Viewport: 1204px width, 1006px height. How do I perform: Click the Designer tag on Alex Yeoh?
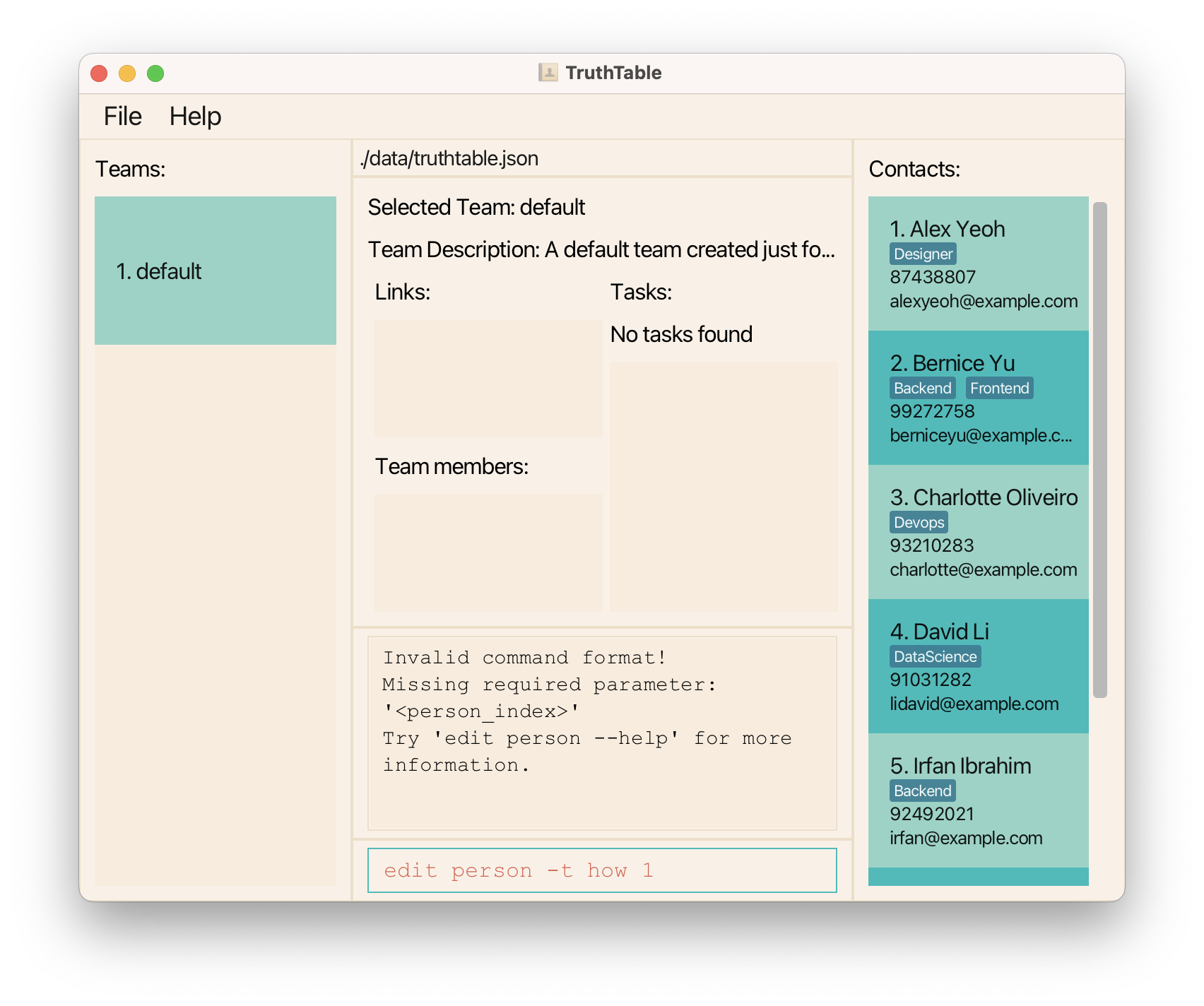point(923,254)
